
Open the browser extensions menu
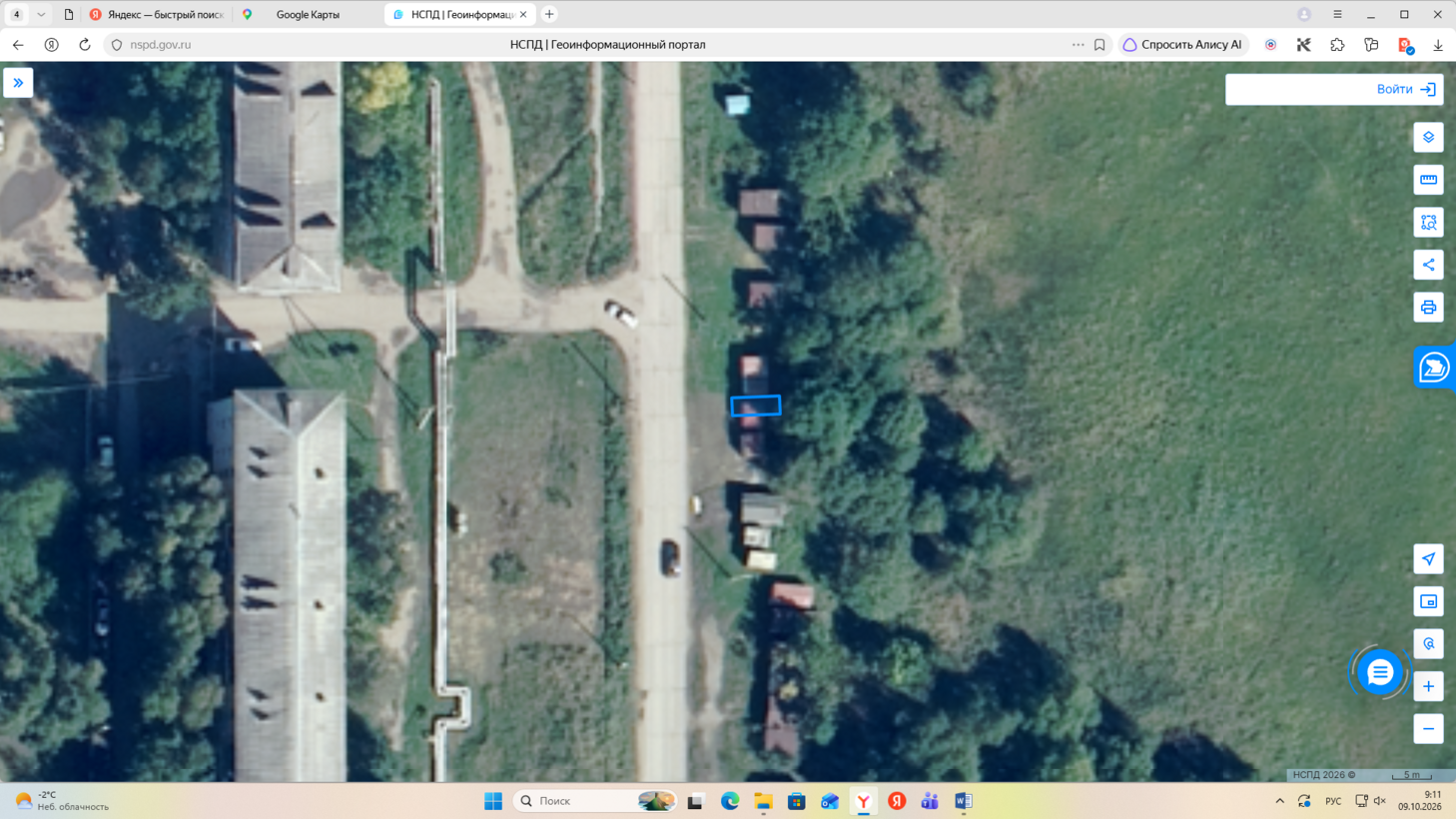coord(1337,45)
